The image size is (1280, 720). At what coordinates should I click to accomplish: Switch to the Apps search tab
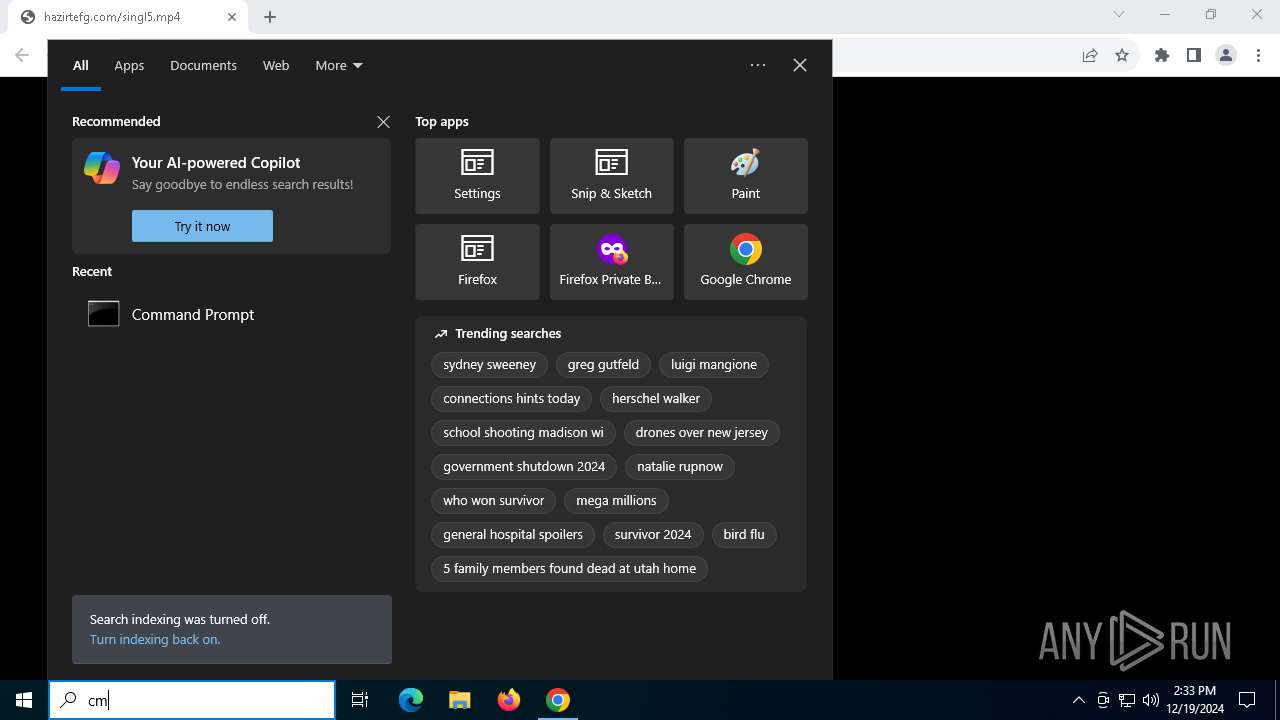pos(129,65)
